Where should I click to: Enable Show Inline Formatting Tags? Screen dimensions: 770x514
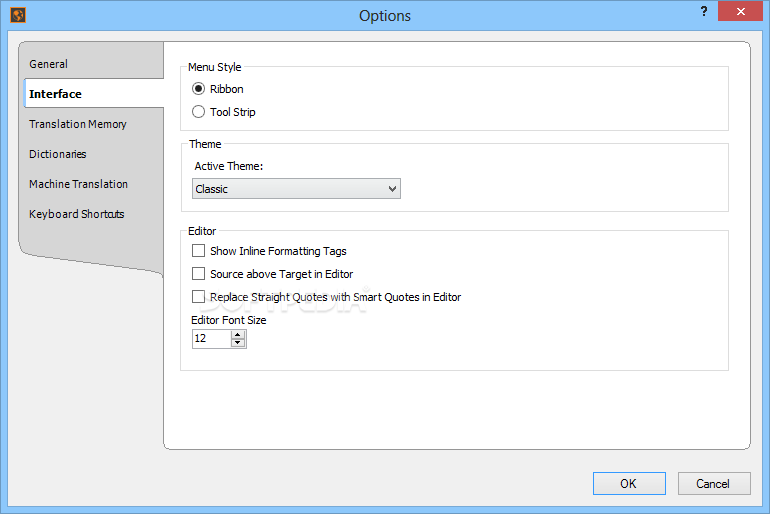pos(198,251)
